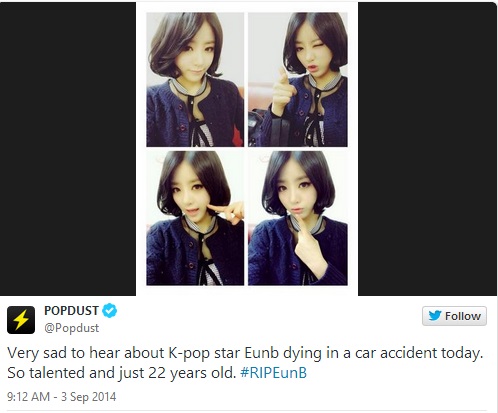Click the 3 Sep 2014 date text
This screenshot has width=498, height=413.
tap(88, 397)
